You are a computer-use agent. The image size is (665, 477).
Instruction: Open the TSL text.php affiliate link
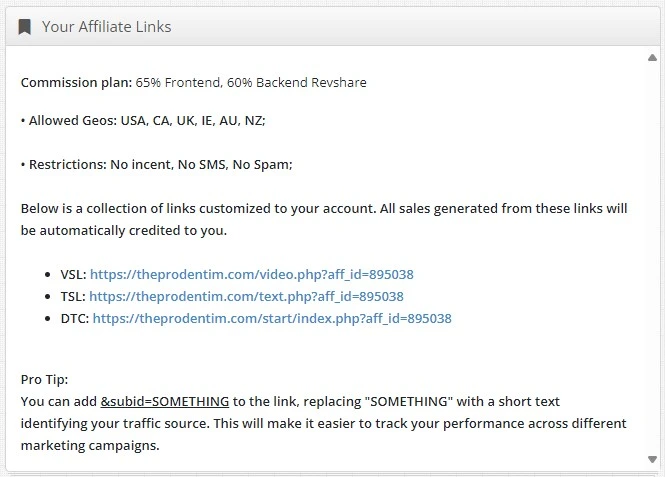point(246,296)
